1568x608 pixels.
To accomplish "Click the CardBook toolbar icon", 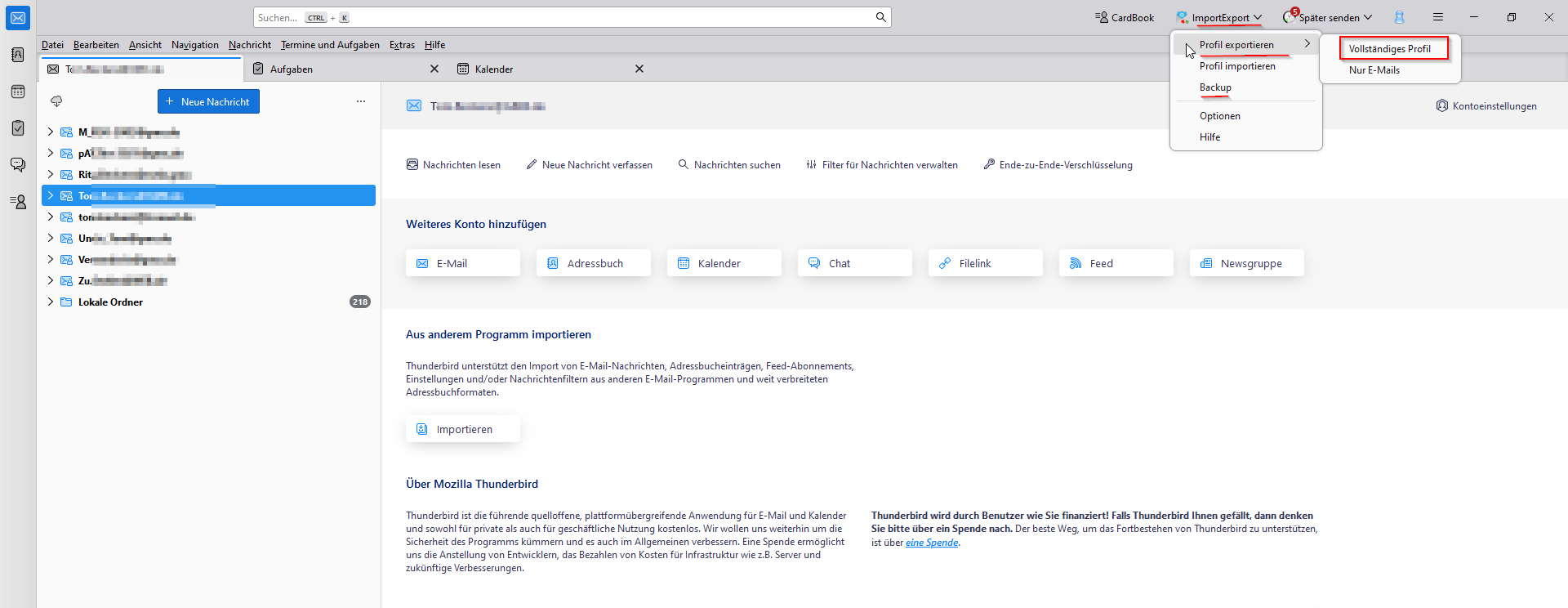I will pos(1125,17).
